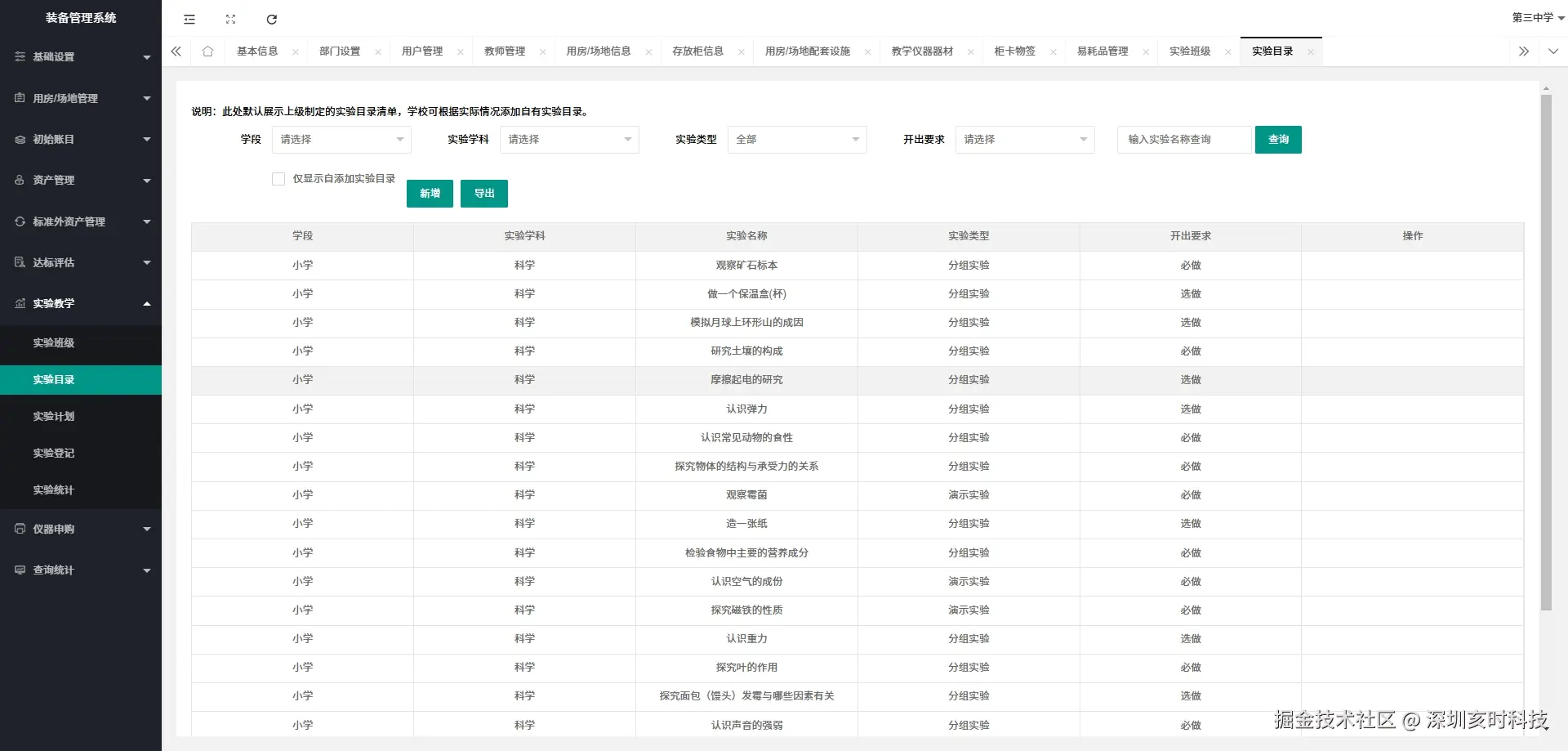This screenshot has height=751, width=1568.
Task: Click the vertical scrollbar thumb
Action: pyautogui.click(x=1546, y=352)
